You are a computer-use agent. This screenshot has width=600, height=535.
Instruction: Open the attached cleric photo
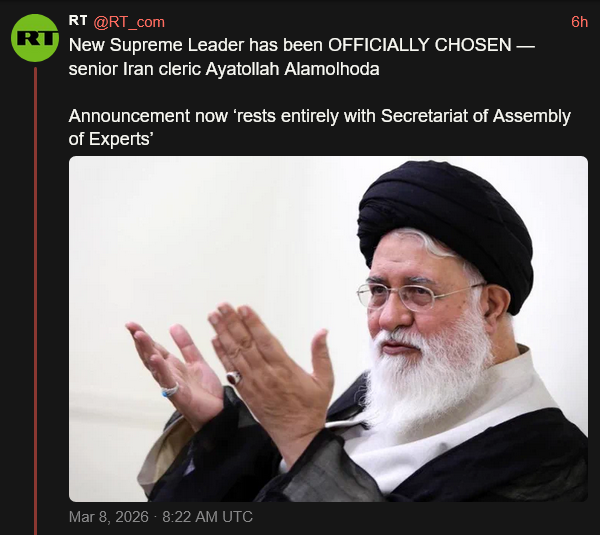click(x=328, y=329)
